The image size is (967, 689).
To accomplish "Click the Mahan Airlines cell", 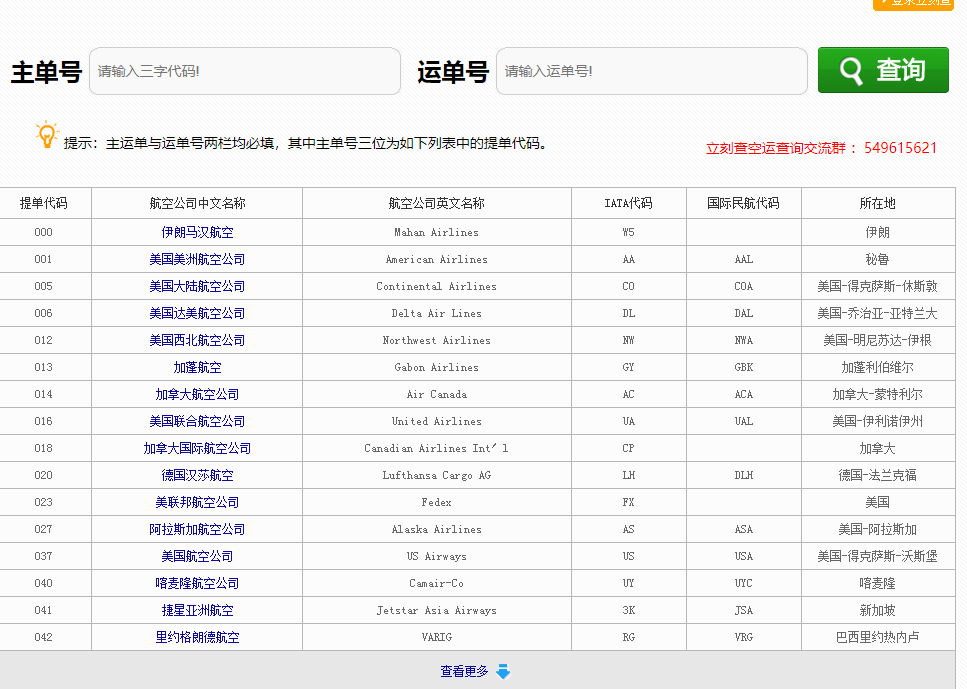I will 437,233.
